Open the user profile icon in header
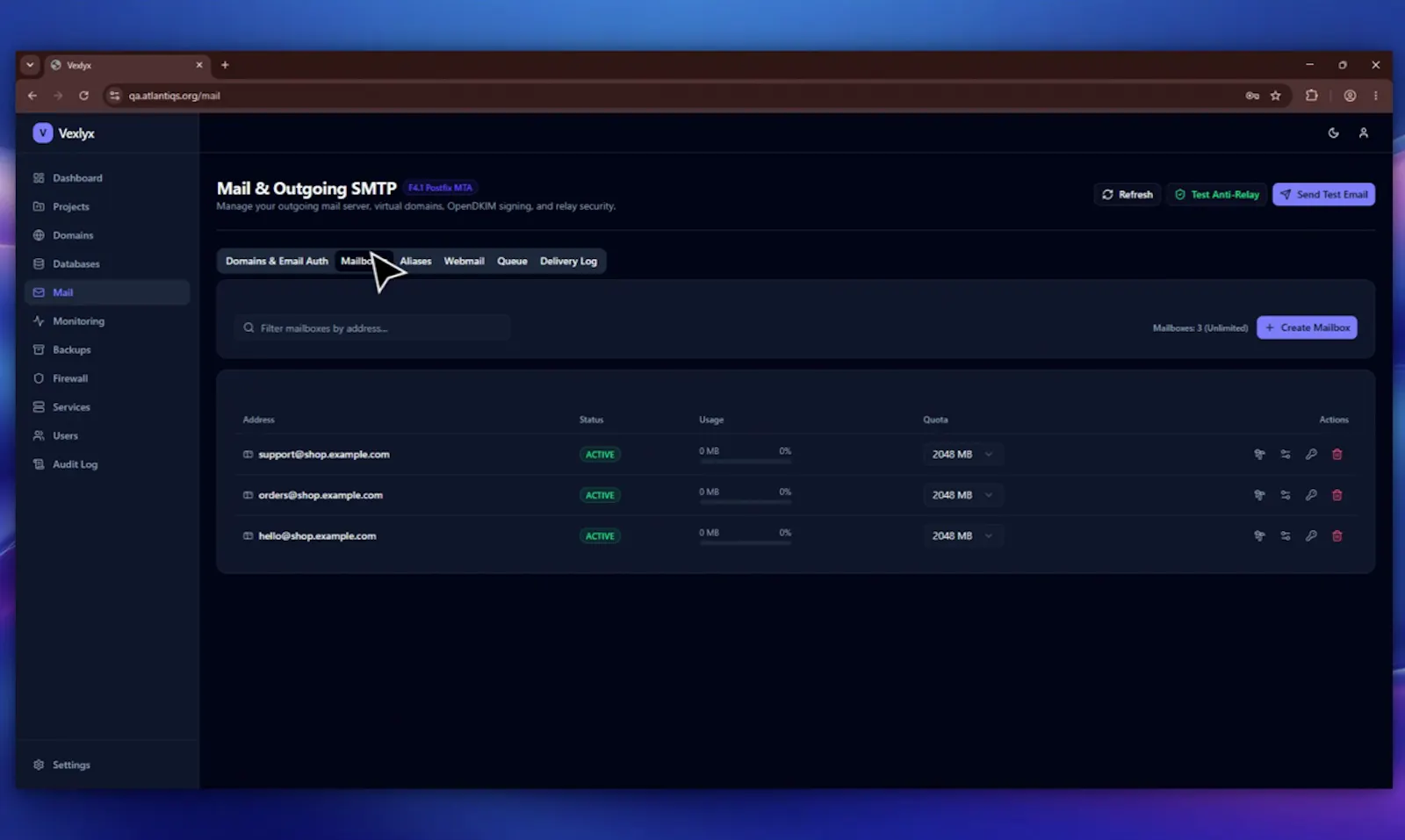This screenshot has height=840, width=1405. point(1364,133)
